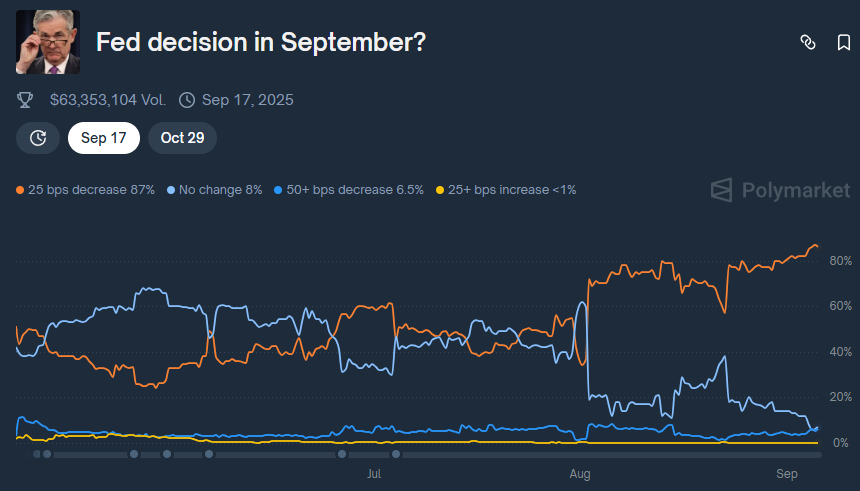
Task: Click the Polymarket logo watermark
Action: pos(780,190)
